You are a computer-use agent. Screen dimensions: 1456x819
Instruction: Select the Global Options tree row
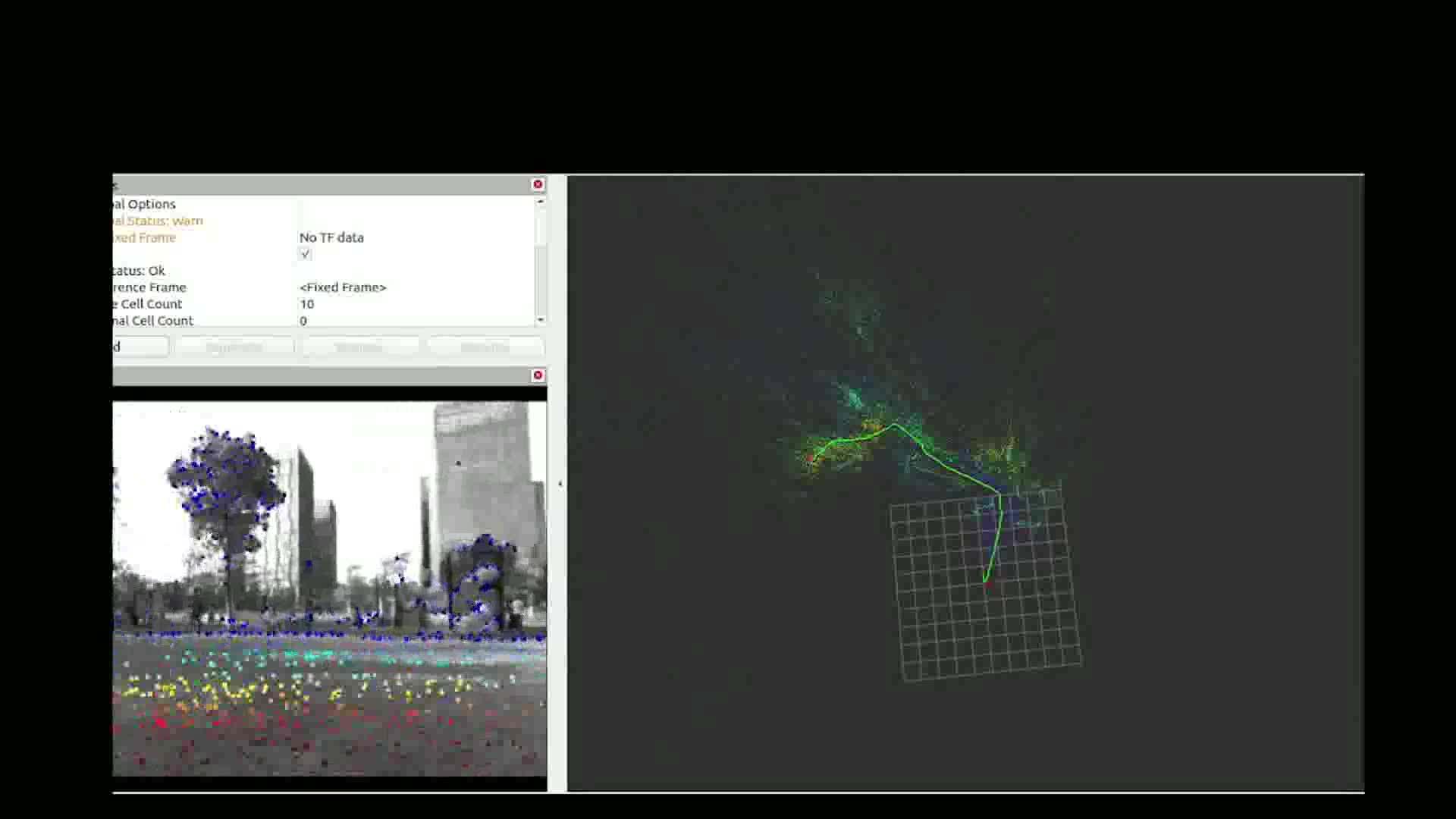144,204
